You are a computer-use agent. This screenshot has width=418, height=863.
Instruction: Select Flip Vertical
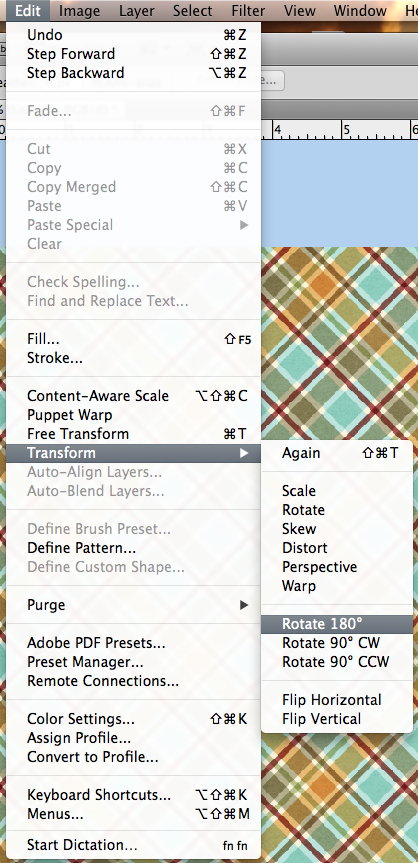coord(336,719)
